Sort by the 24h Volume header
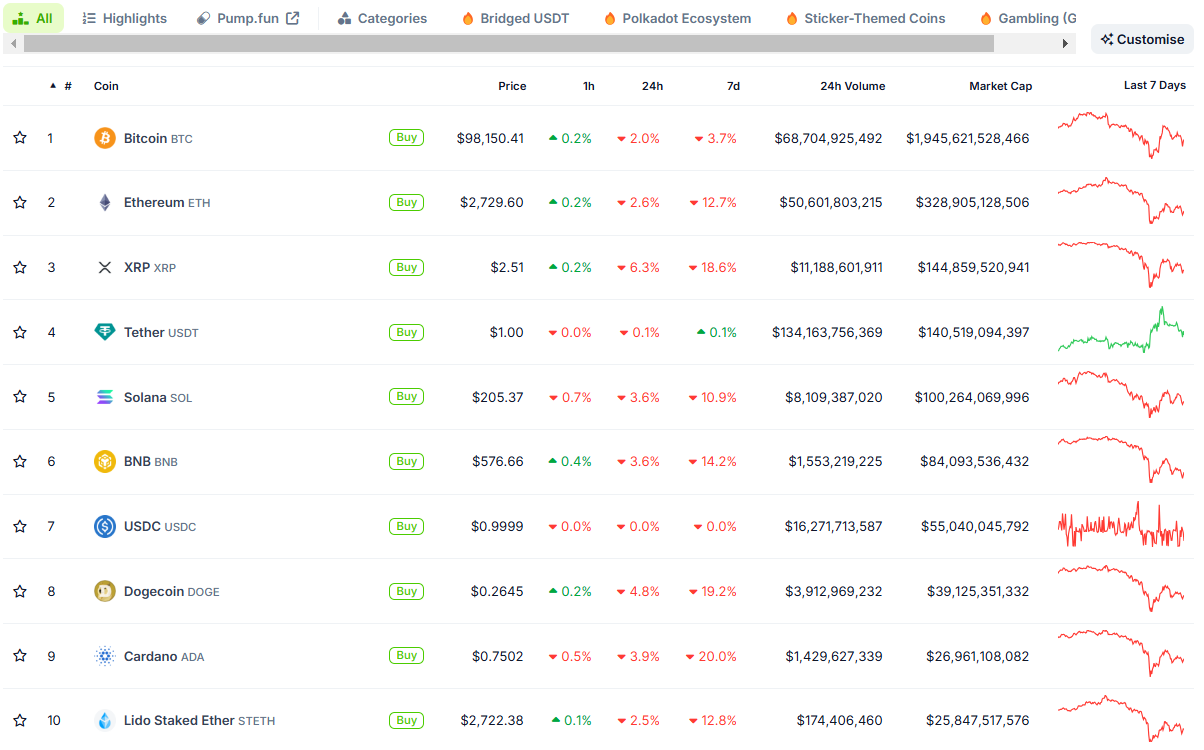Viewport: 1204px width, 750px height. point(852,86)
